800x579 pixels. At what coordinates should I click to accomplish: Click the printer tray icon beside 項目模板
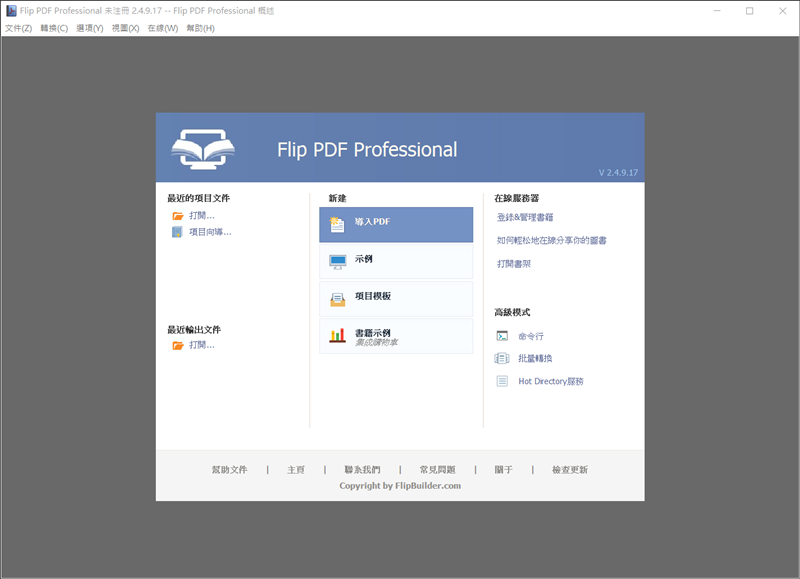337,299
